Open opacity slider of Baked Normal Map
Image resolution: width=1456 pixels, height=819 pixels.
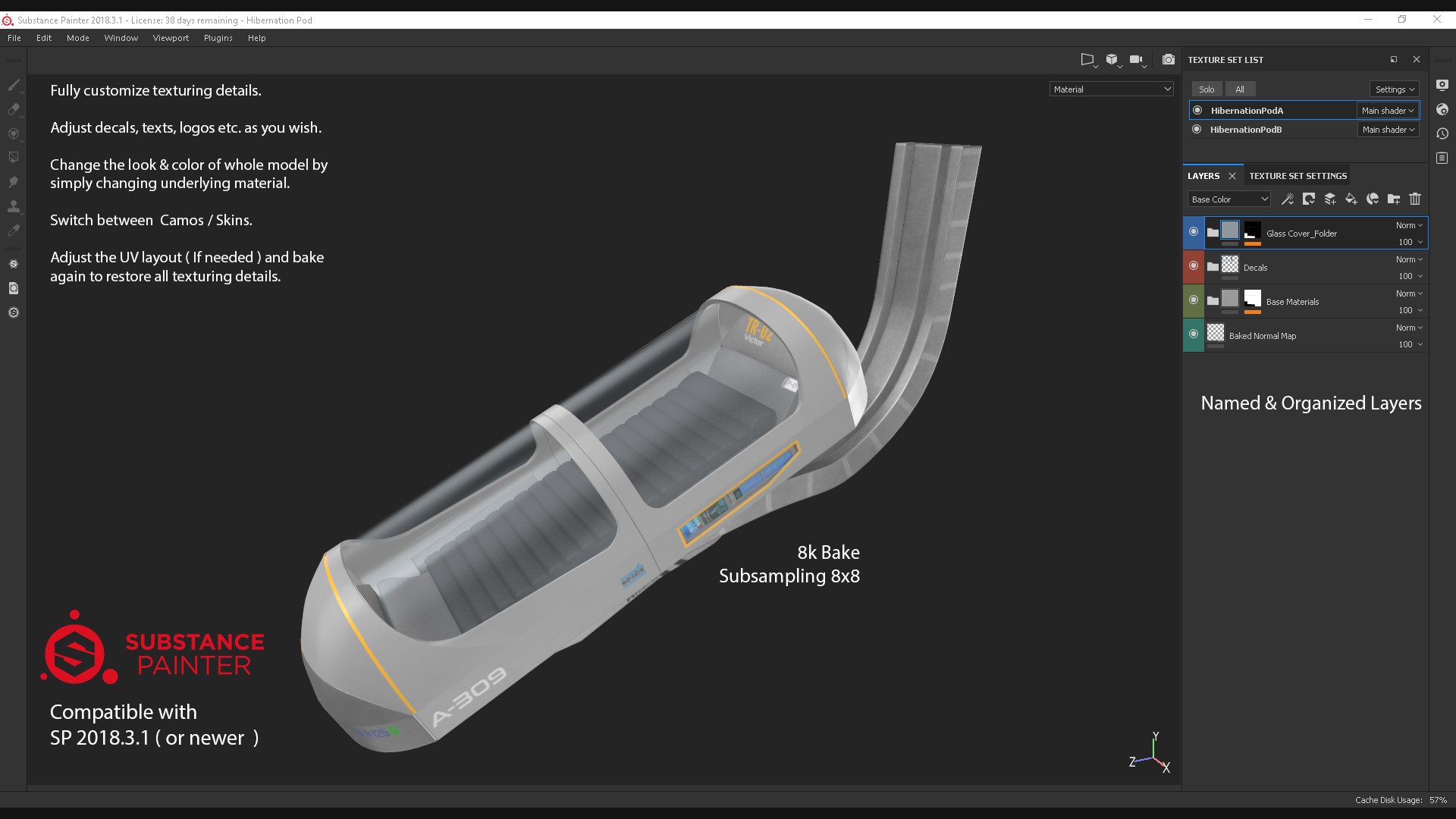click(1410, 344)
